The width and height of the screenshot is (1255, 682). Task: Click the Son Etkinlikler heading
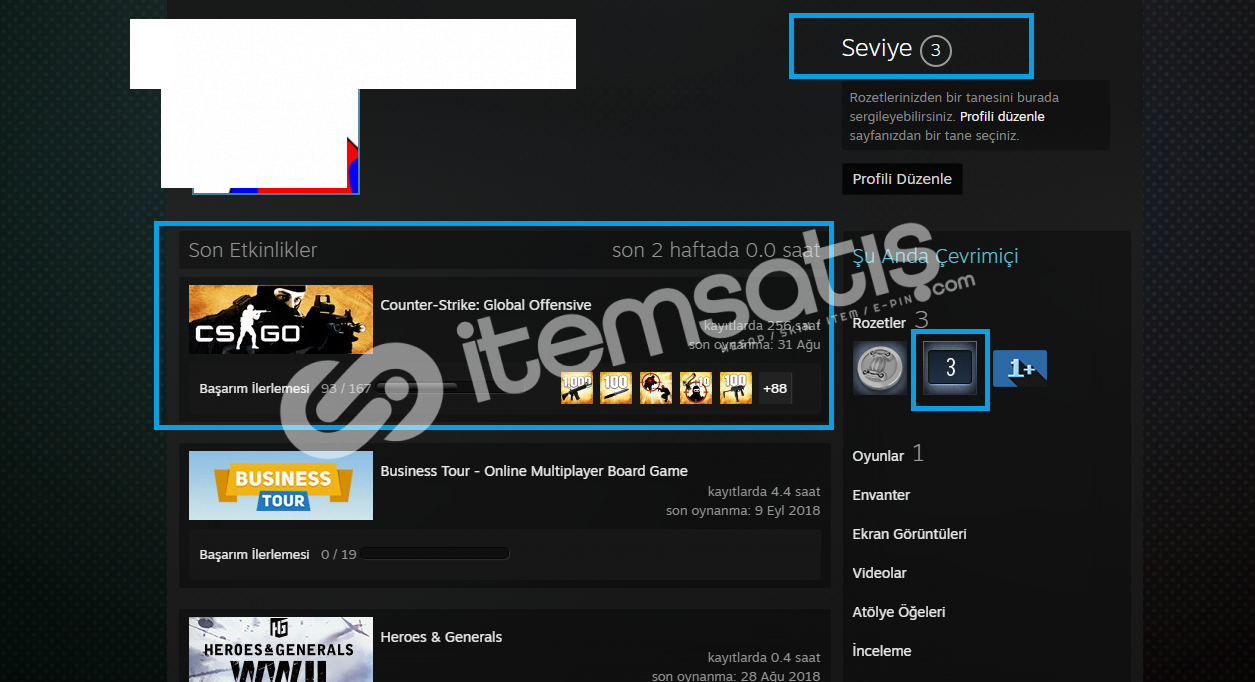[x=253, y=250]
